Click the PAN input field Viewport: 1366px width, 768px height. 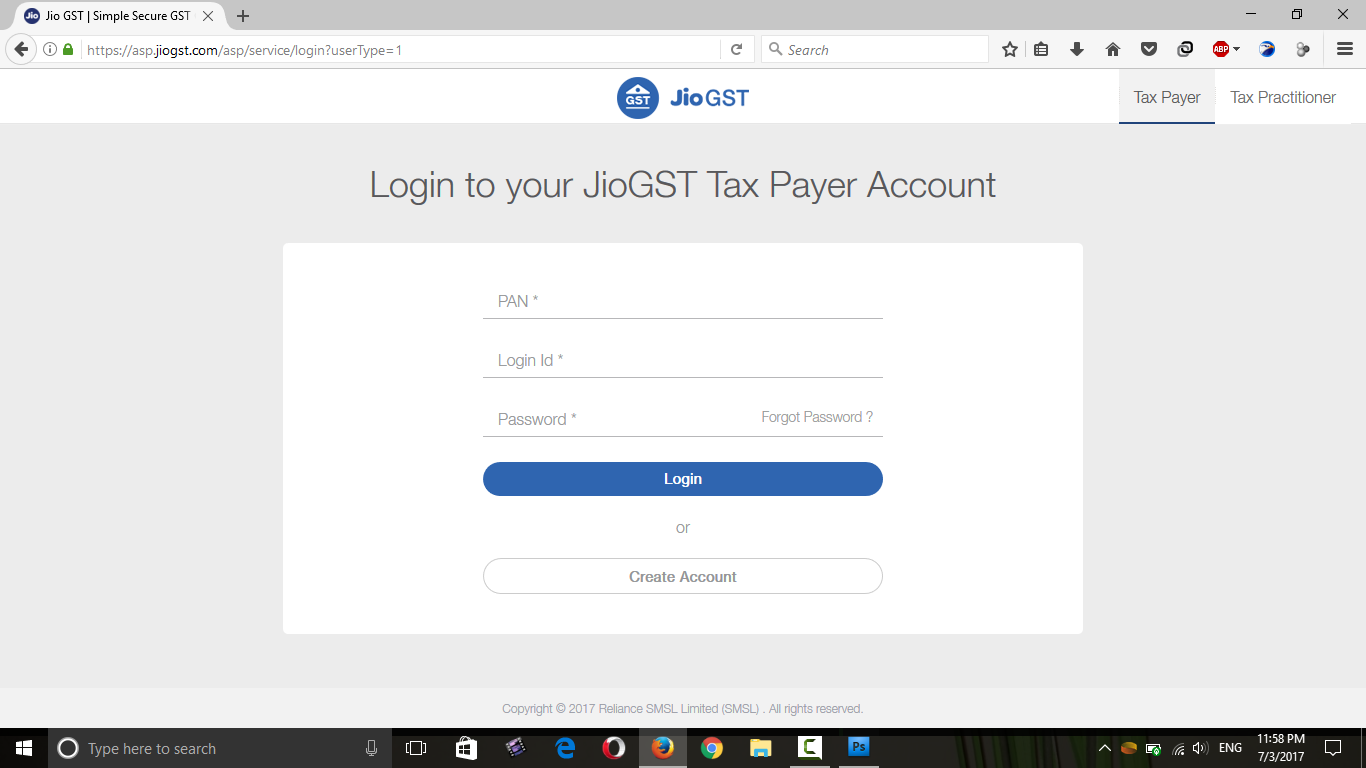point(683,301)
